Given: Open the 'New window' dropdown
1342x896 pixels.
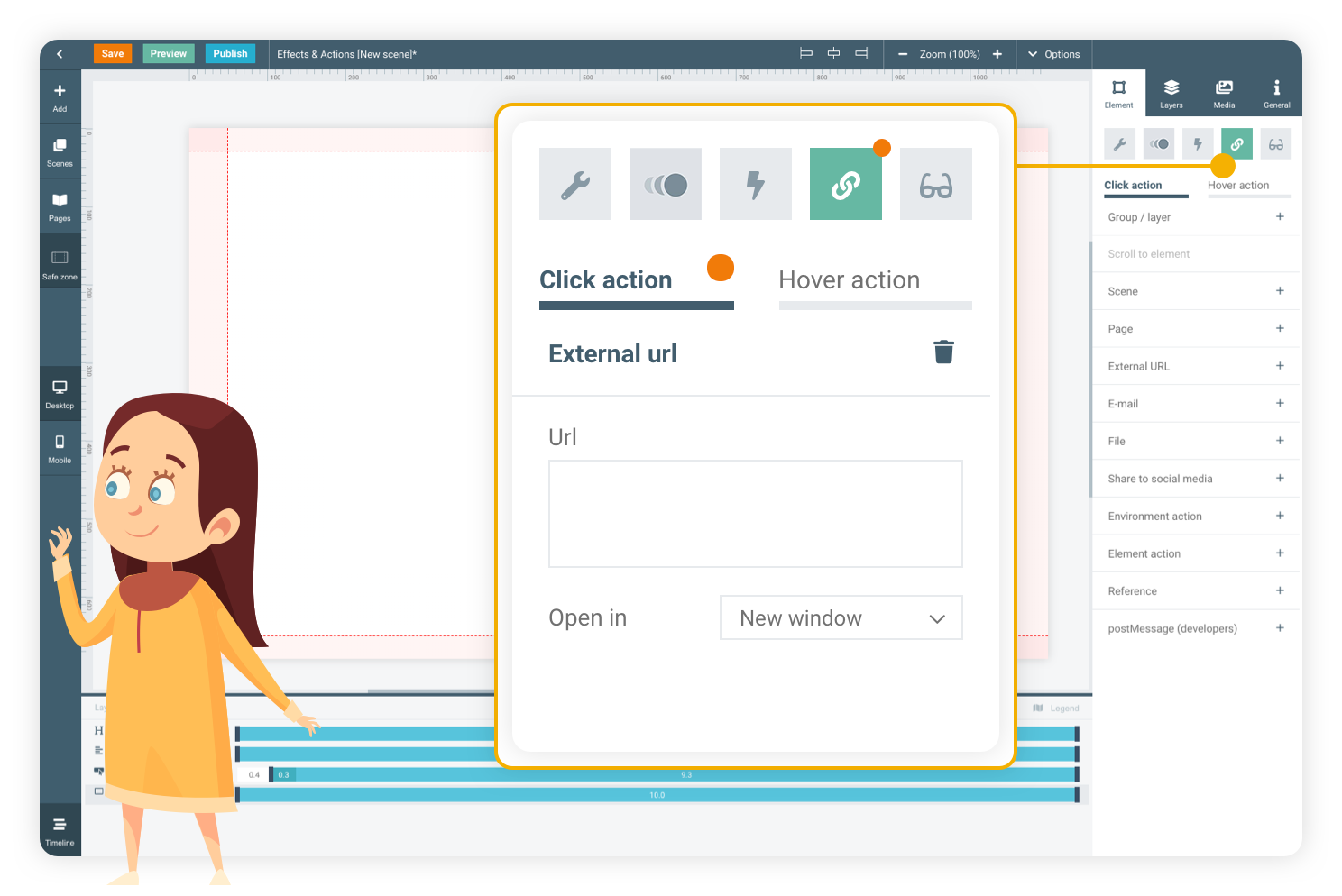Looking at the screenshot, I should [x=841, y=618].
